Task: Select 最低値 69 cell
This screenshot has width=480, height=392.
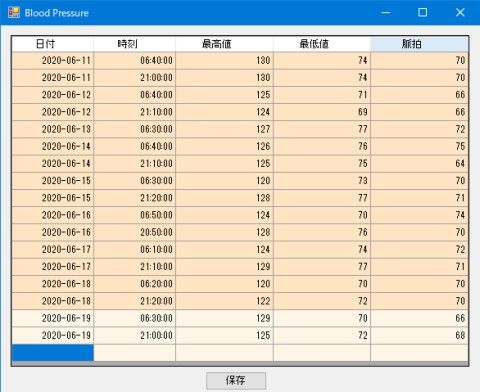Action: pyautogui.click(x=322, y=112)
